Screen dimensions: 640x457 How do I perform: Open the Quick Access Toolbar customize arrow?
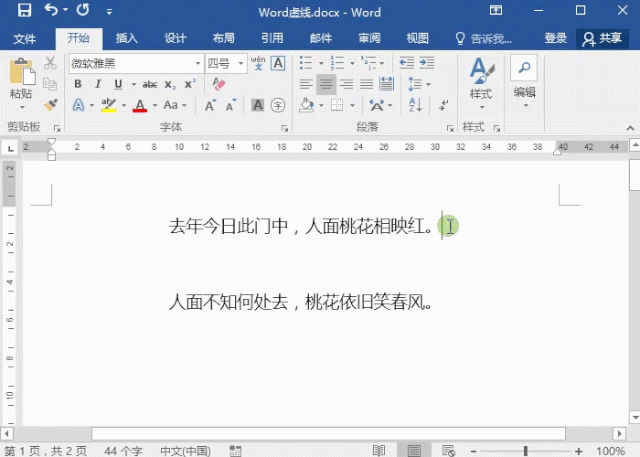pyautogui.click(x=109, y=12)
